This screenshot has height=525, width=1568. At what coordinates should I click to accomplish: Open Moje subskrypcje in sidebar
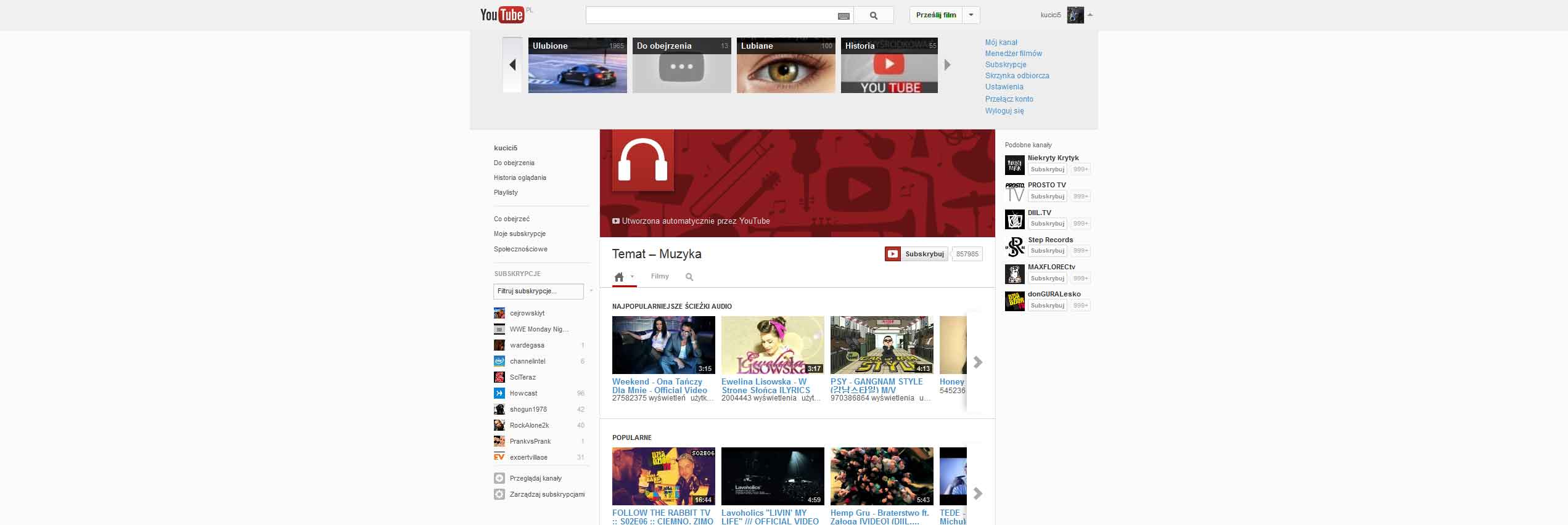coord(519,234)
